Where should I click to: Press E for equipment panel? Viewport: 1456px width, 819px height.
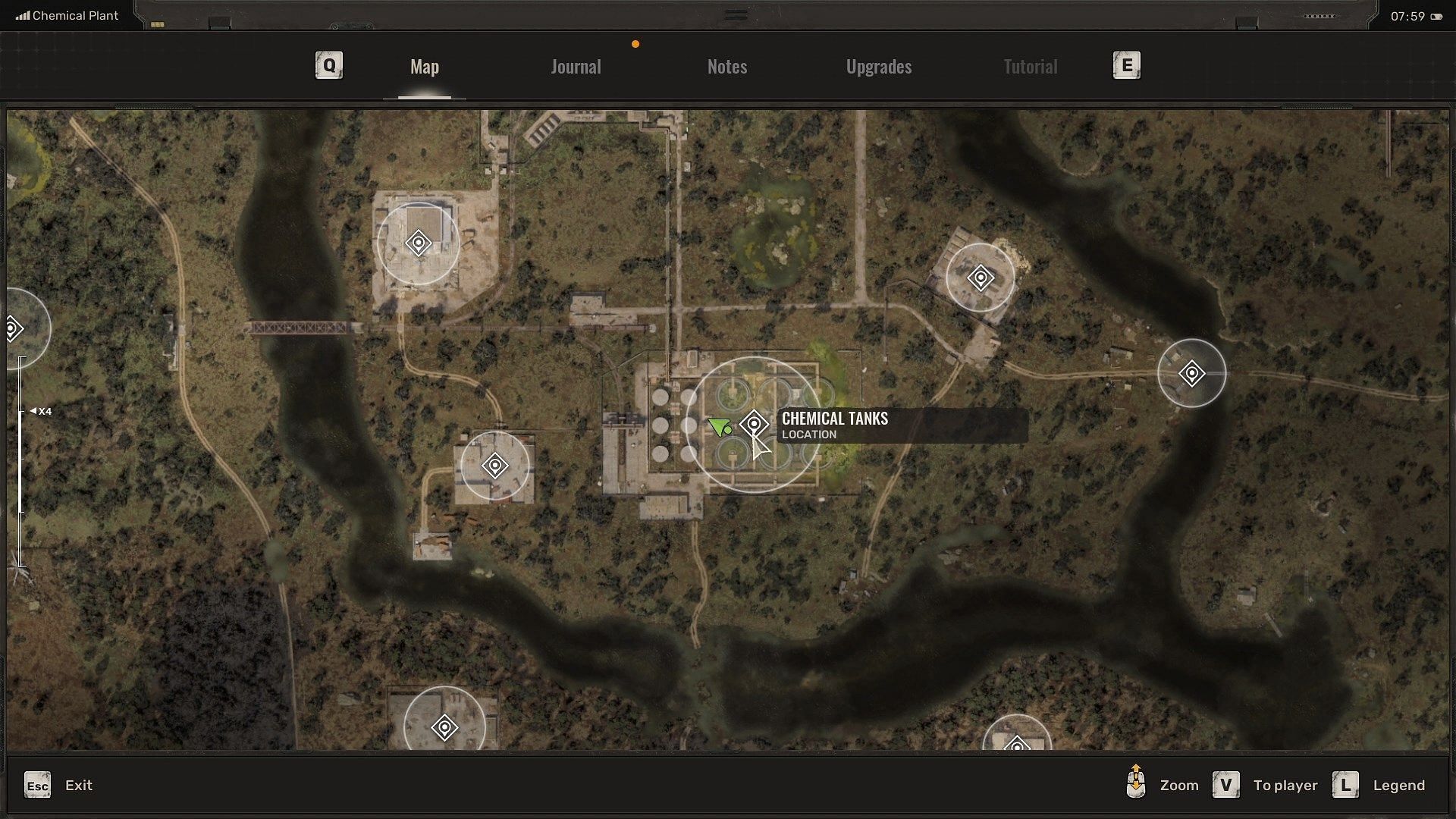pyautogui.click(x=1126, y=64)
